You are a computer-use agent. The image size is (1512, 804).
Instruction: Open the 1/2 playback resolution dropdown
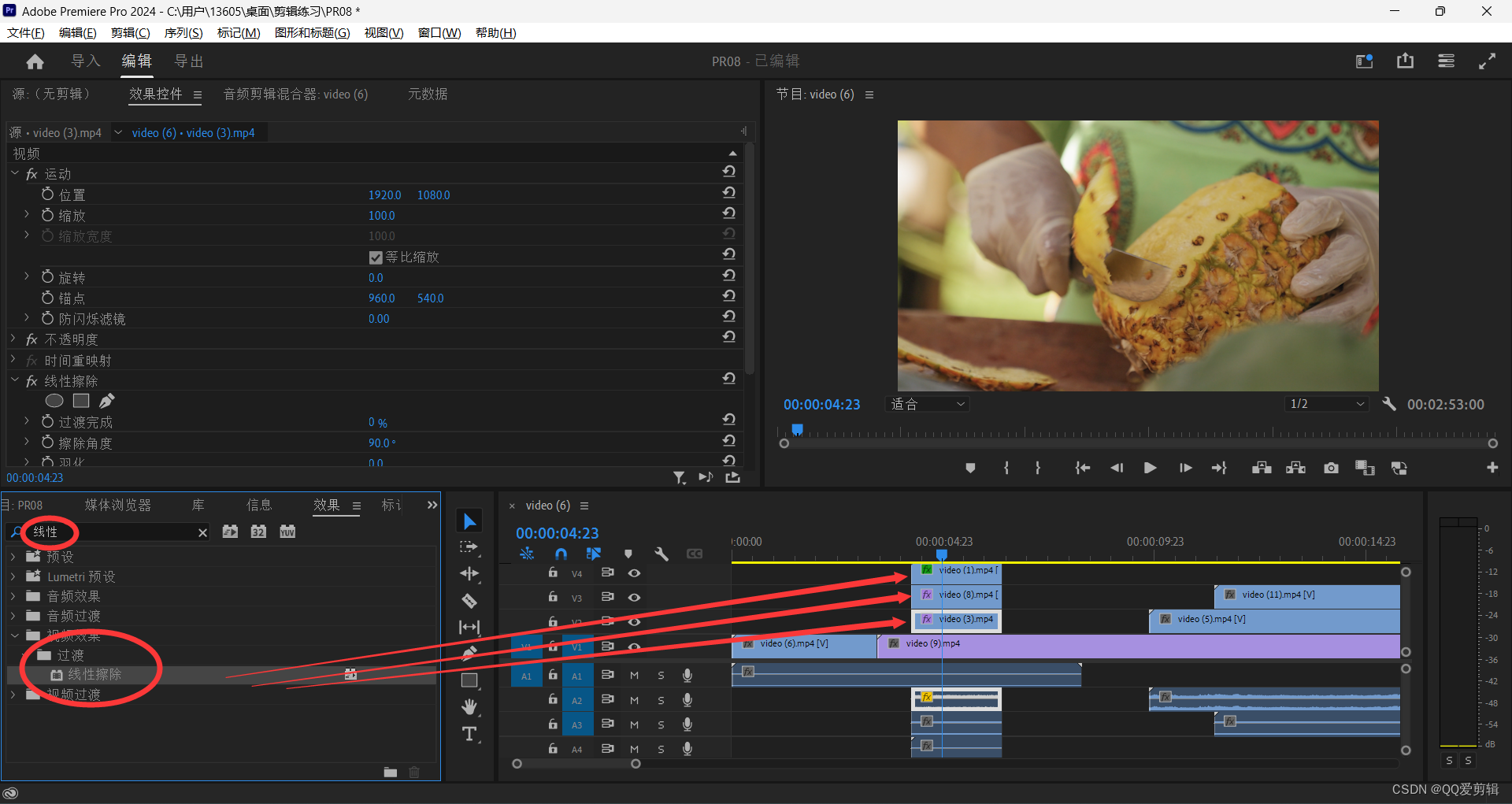(1326, 404)
